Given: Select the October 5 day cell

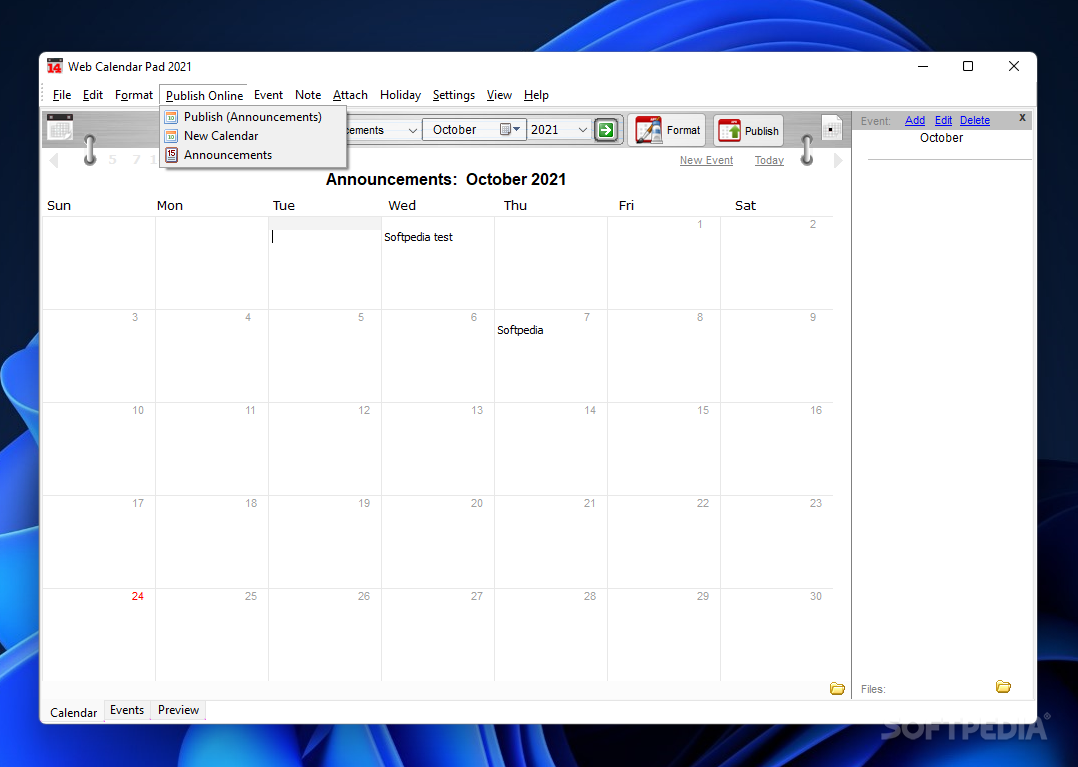Looking at the screenshot, I should point(324,356).
